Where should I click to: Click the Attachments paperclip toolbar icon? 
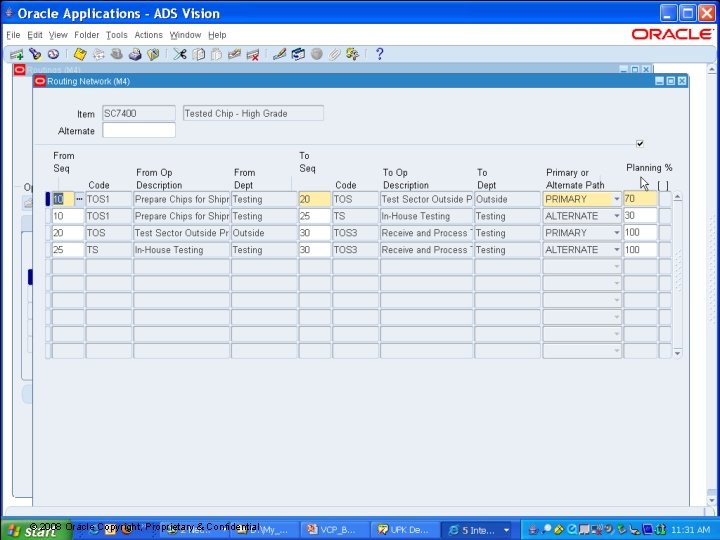(334, 54)
